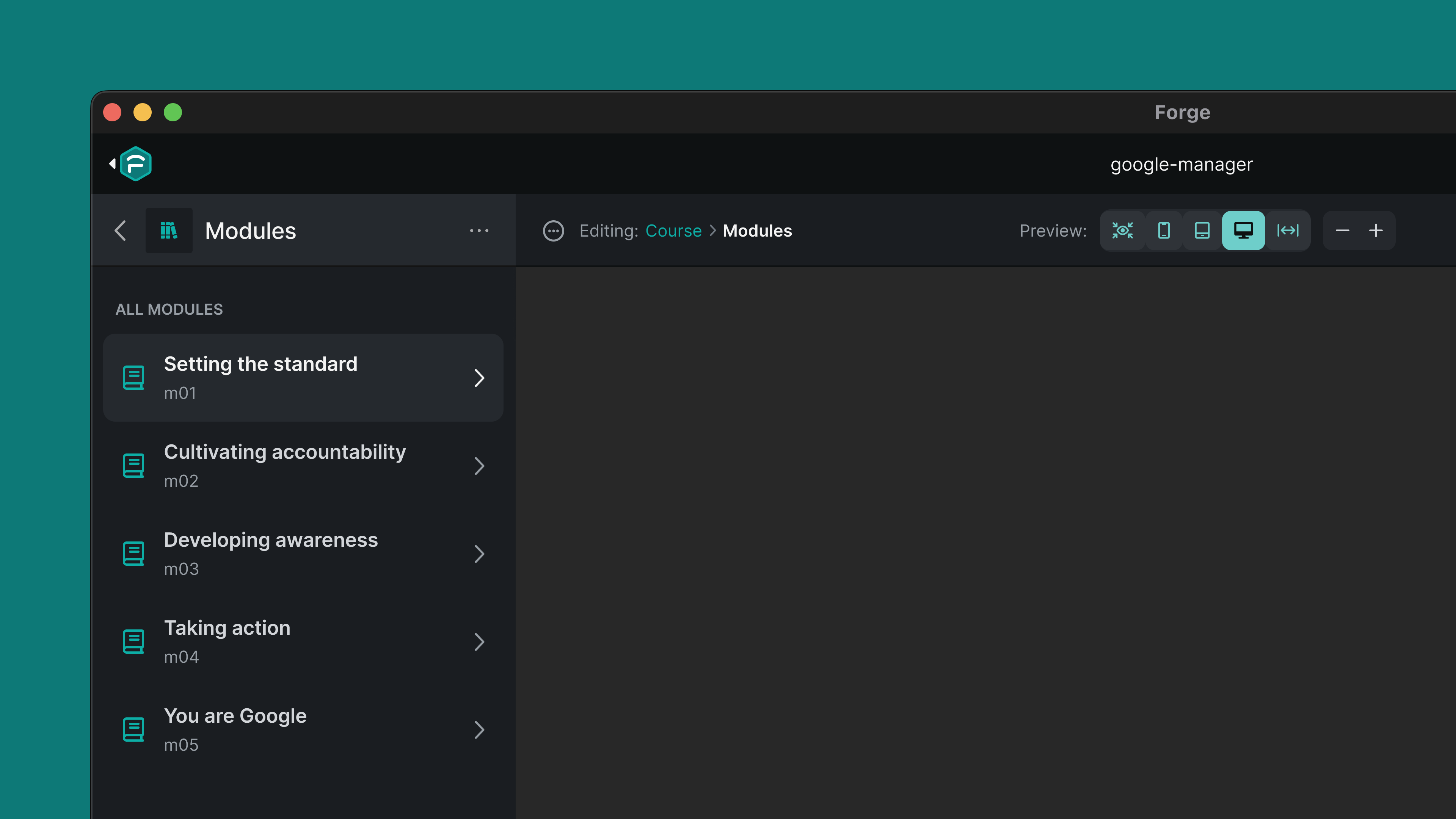
Task: Expand Setting the standard chevron
Action: [x=479, y=378]
